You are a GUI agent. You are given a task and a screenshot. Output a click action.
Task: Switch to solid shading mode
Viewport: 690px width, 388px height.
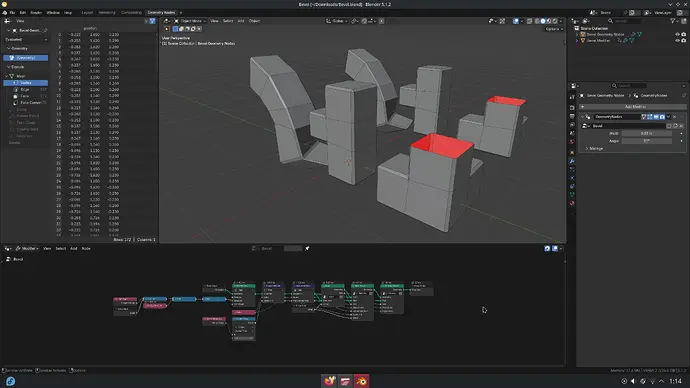click(543, 21)
